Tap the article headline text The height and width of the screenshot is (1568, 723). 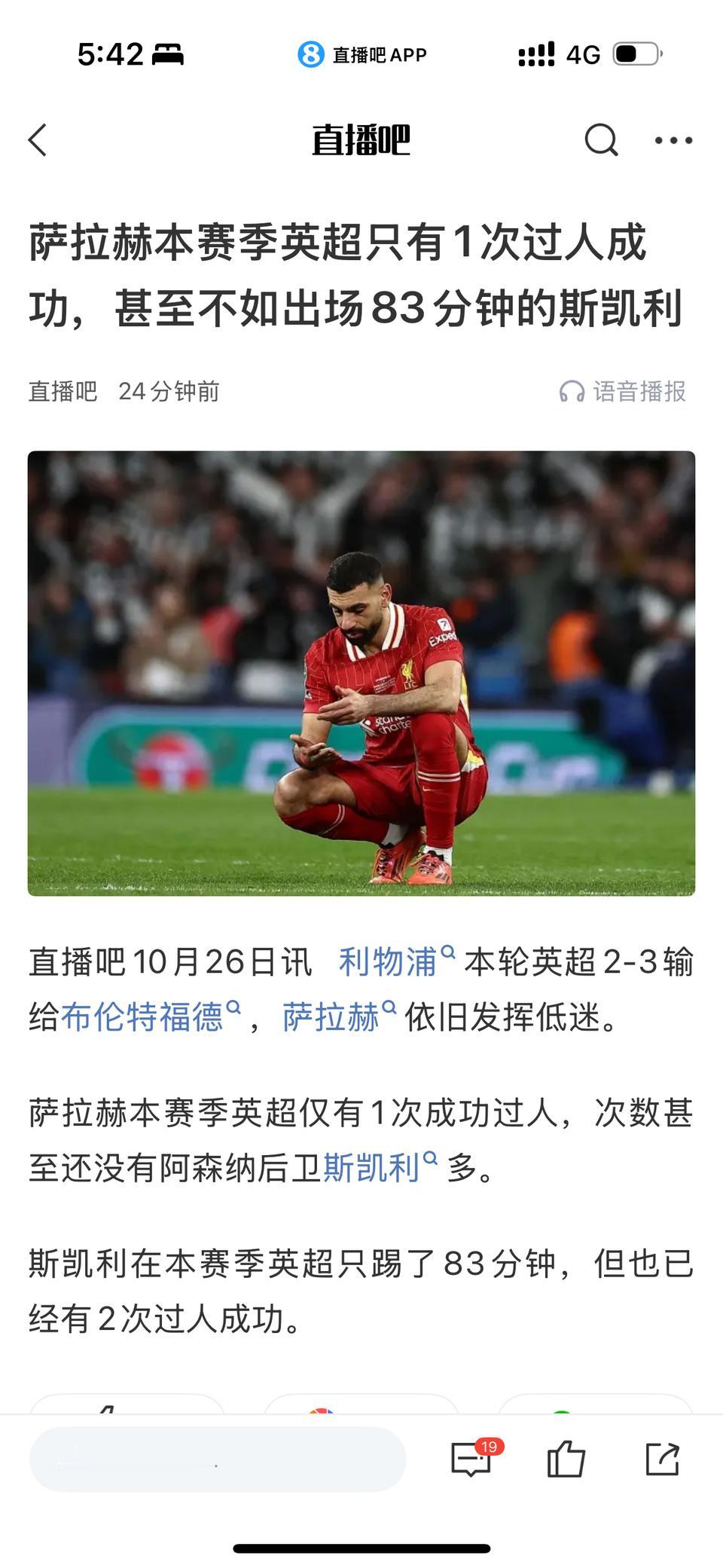[x=355, y=275]
